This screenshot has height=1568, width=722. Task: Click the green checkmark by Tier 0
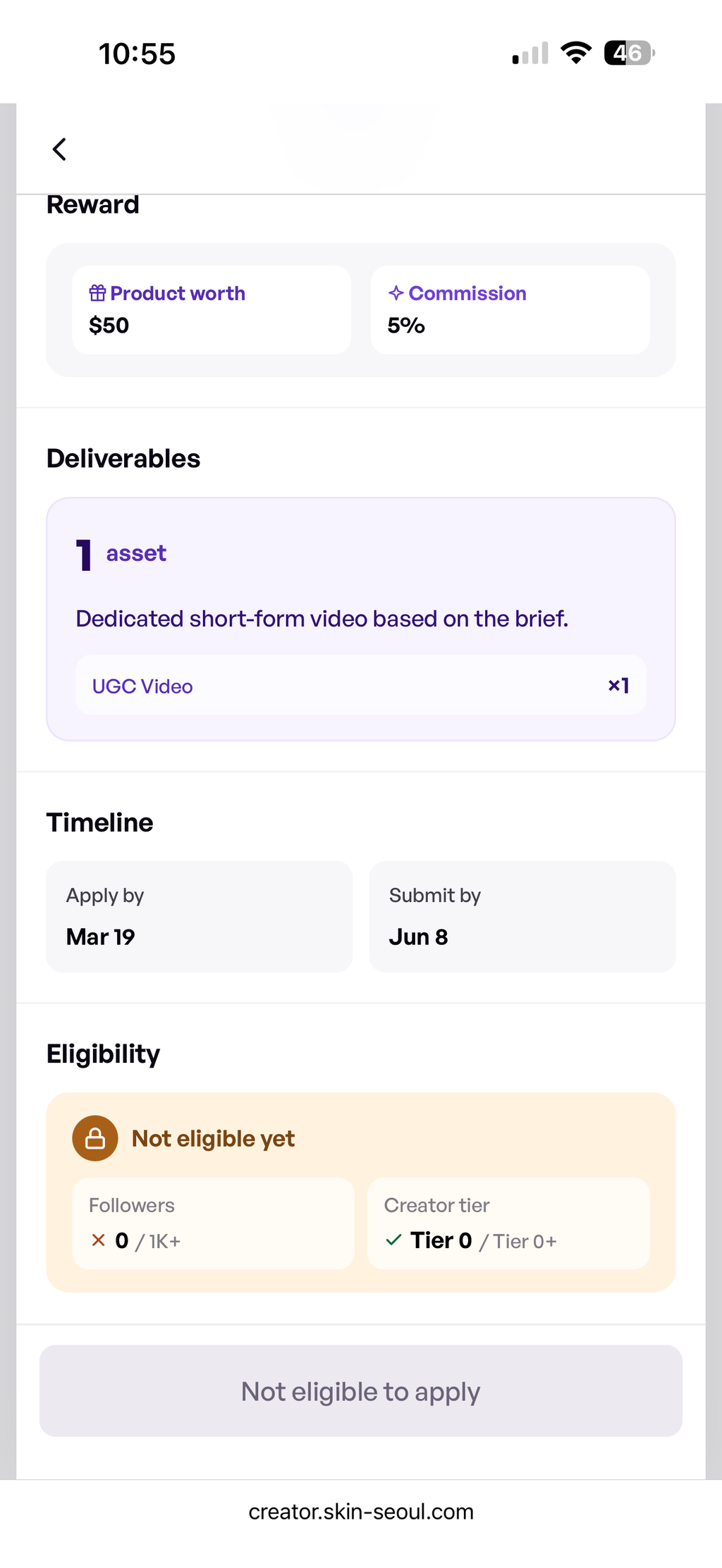coord(394,1240)
